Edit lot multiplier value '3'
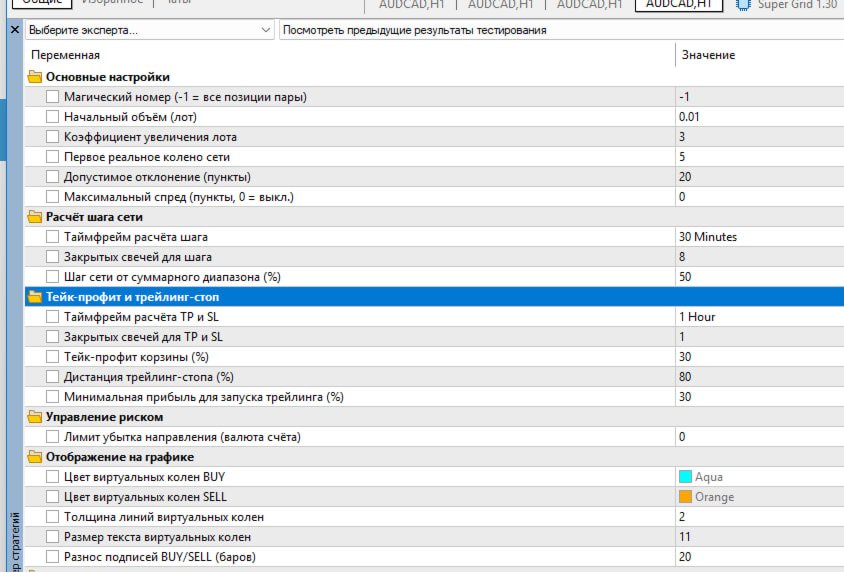This screenshot has width=844, height=572. (759, 137)
